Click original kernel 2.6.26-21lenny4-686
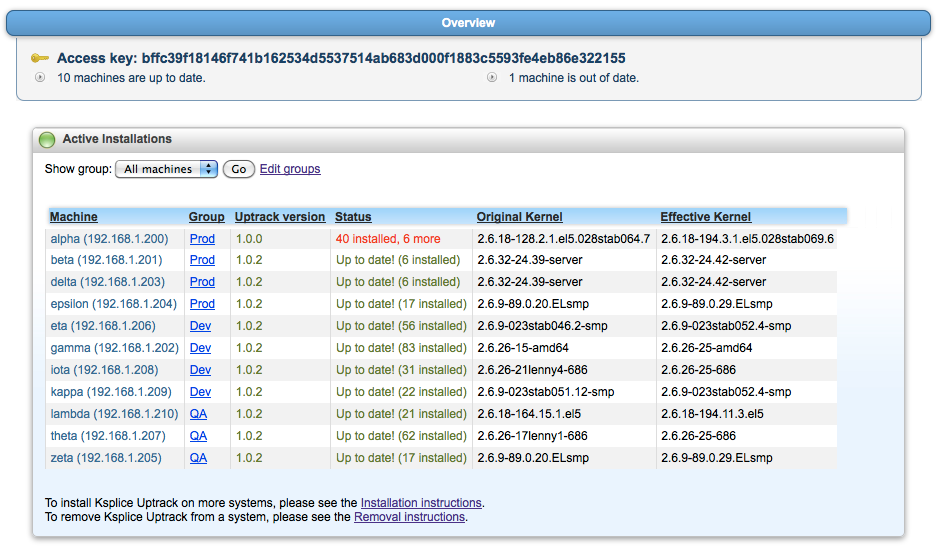Screen dimensions: 938x551 click(x=532, y=370)
